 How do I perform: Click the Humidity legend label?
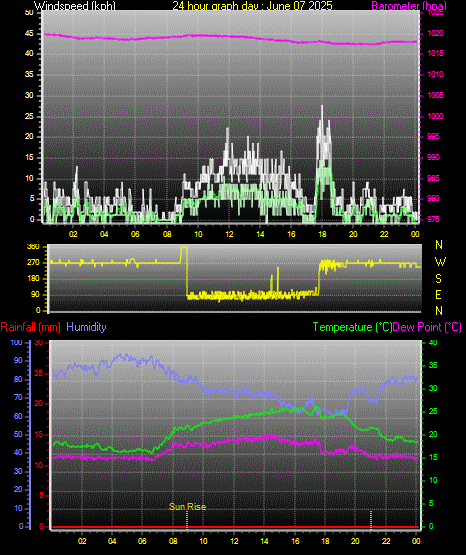[x=86, y=327]
